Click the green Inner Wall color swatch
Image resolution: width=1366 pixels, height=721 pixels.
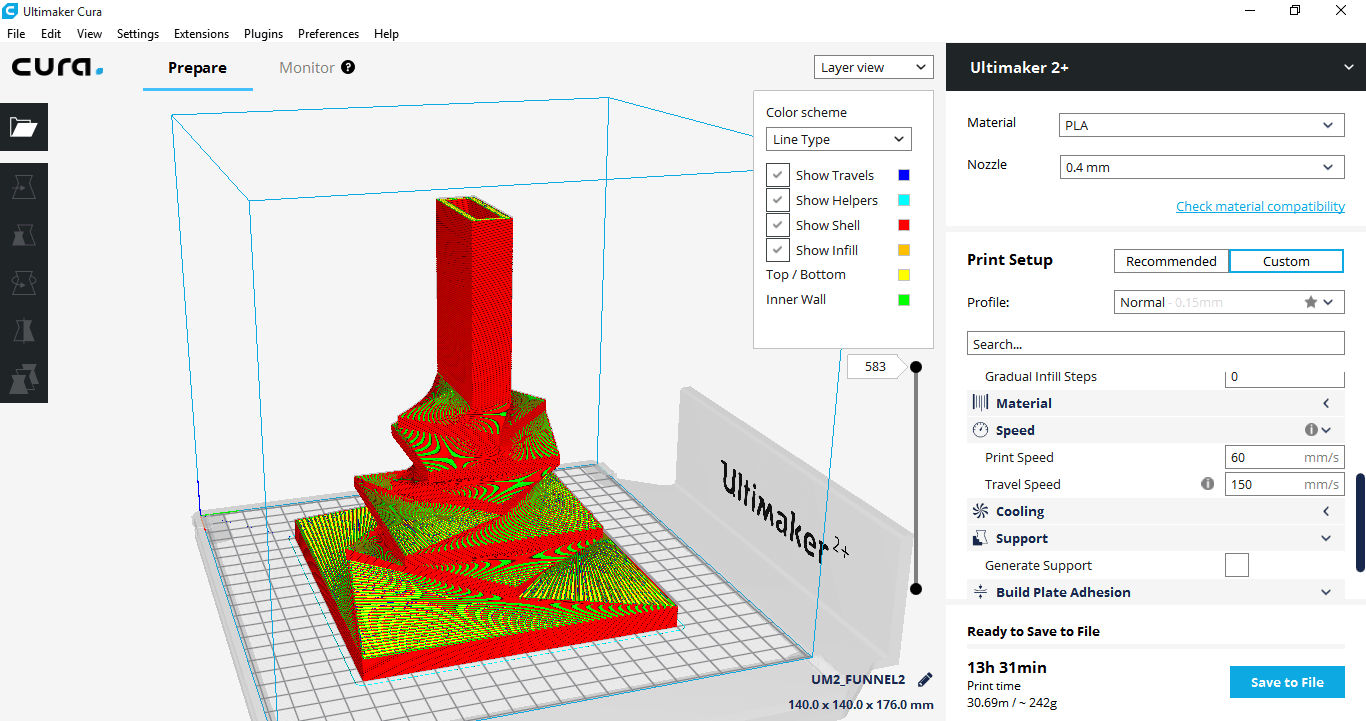pos(904,299)
